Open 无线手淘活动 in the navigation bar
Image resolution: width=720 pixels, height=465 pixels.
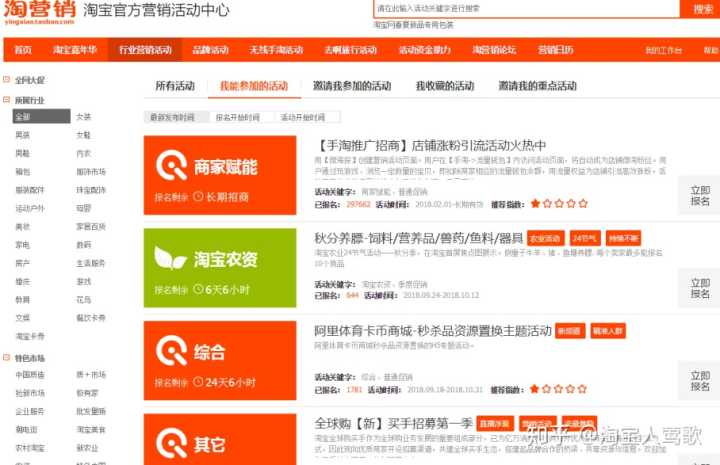pyautogui.click(x=276, y=50)
